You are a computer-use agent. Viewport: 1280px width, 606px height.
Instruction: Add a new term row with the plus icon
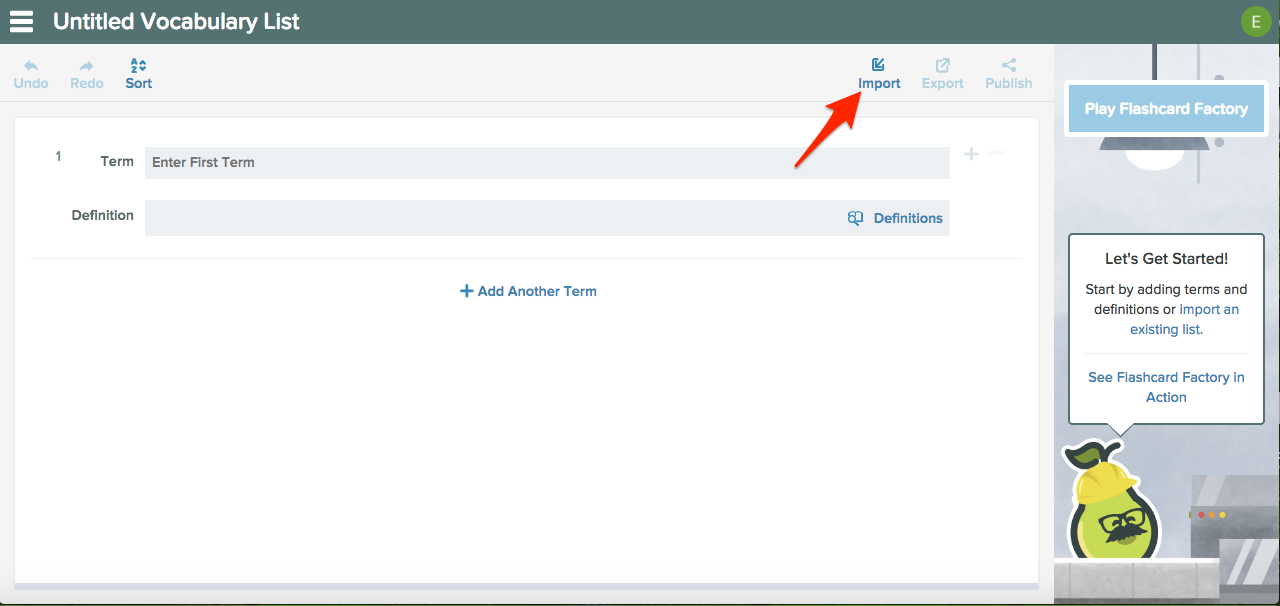tap(970, 153)
